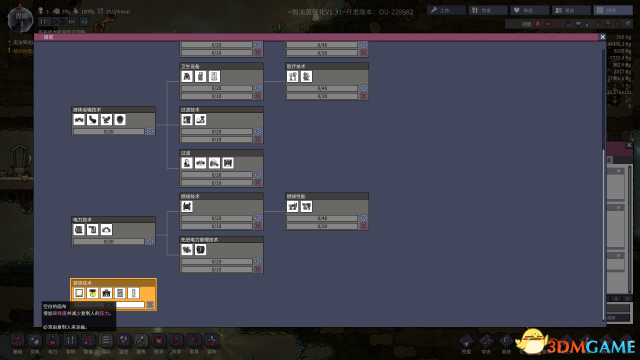Expand the second dropdown arrow in right panel
640x360 pixels.
tap(618, 208)
